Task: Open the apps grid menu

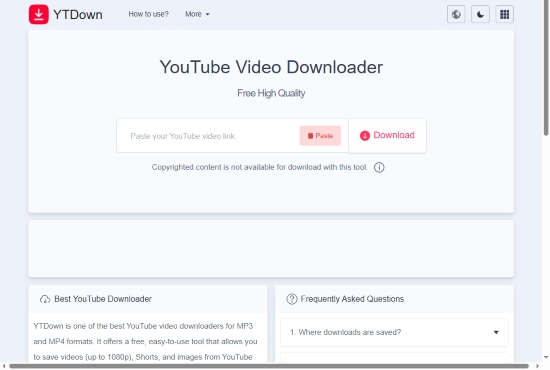Action: [x=504, y=14]
